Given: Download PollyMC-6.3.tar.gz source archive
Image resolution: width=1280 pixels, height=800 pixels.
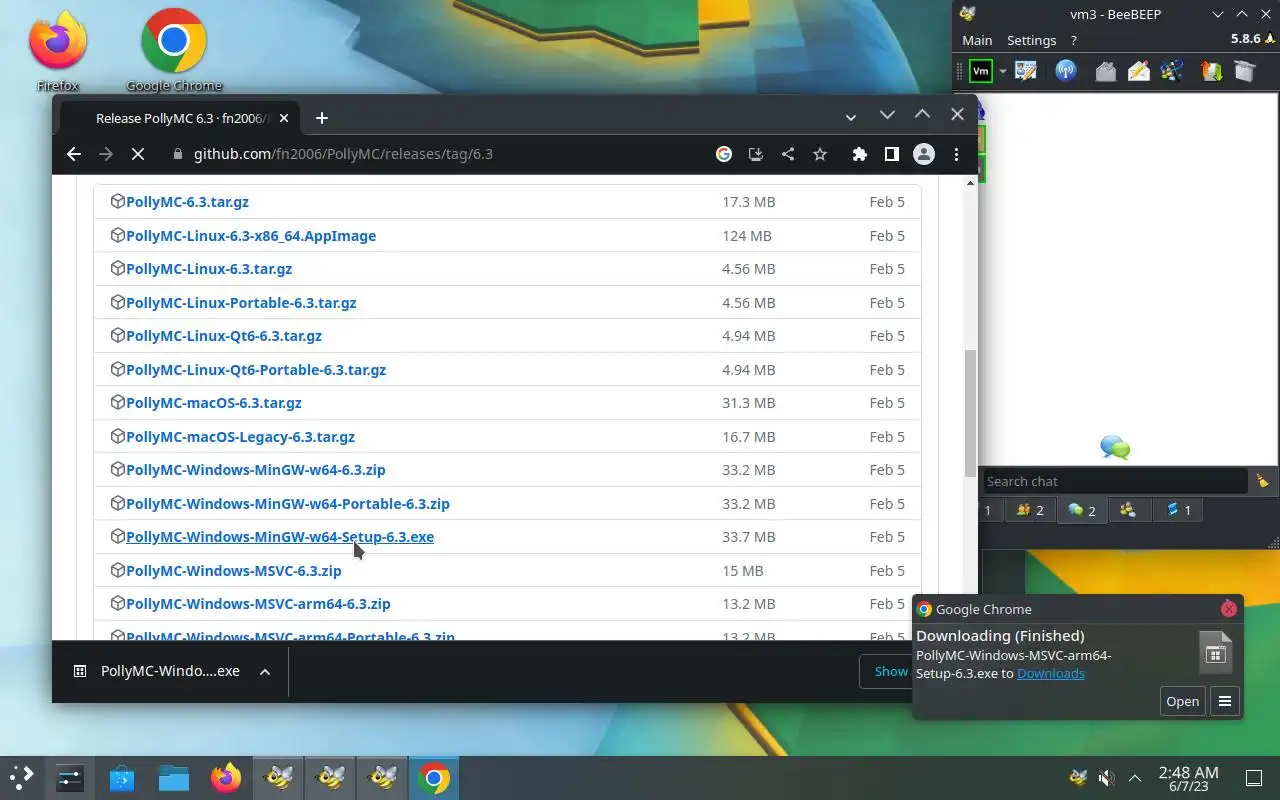Looking at the screenshot, I should 187,202.
